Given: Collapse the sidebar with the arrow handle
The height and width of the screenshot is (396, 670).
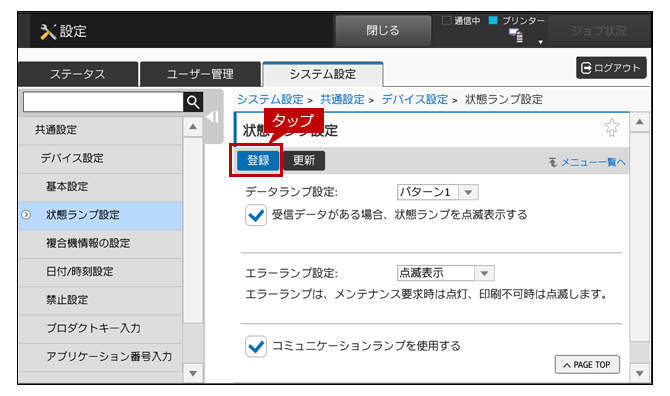Looking at the screenshot, I should click(213, 117).
